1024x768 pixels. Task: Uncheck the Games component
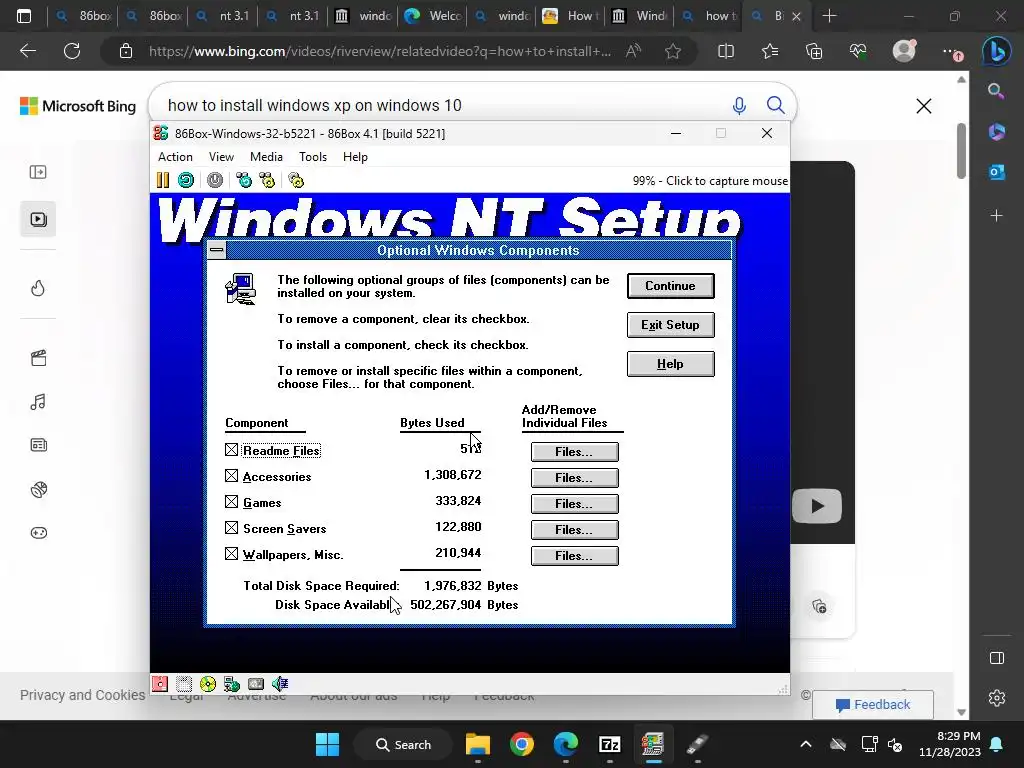click(x=231, y=502)
